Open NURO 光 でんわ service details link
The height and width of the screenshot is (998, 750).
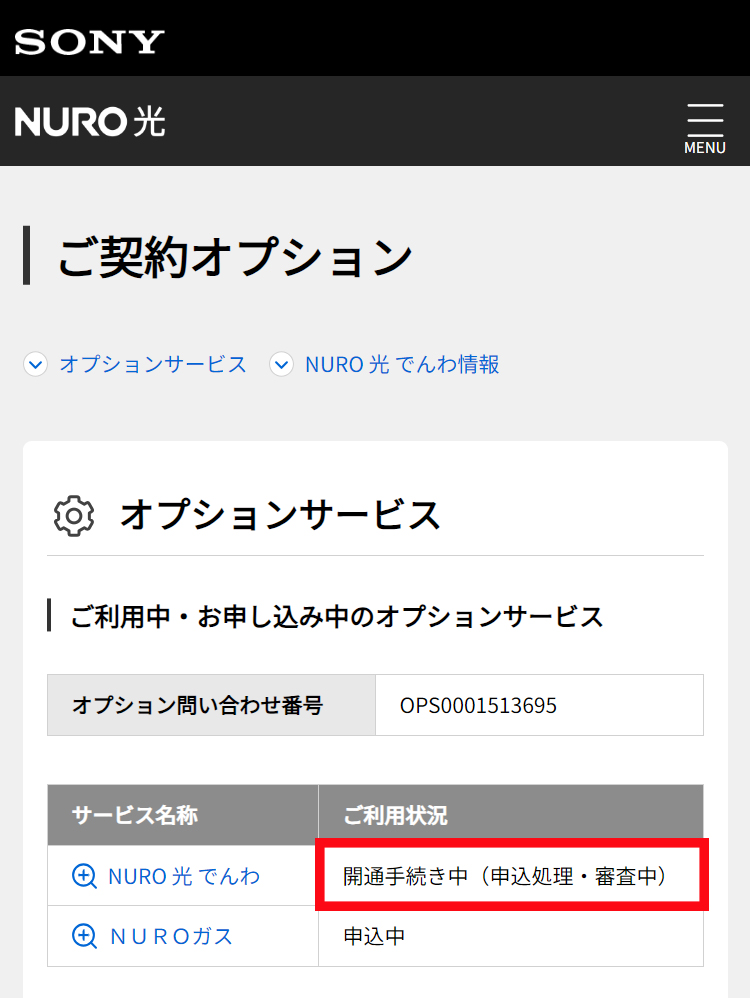(x=184, y=876)
